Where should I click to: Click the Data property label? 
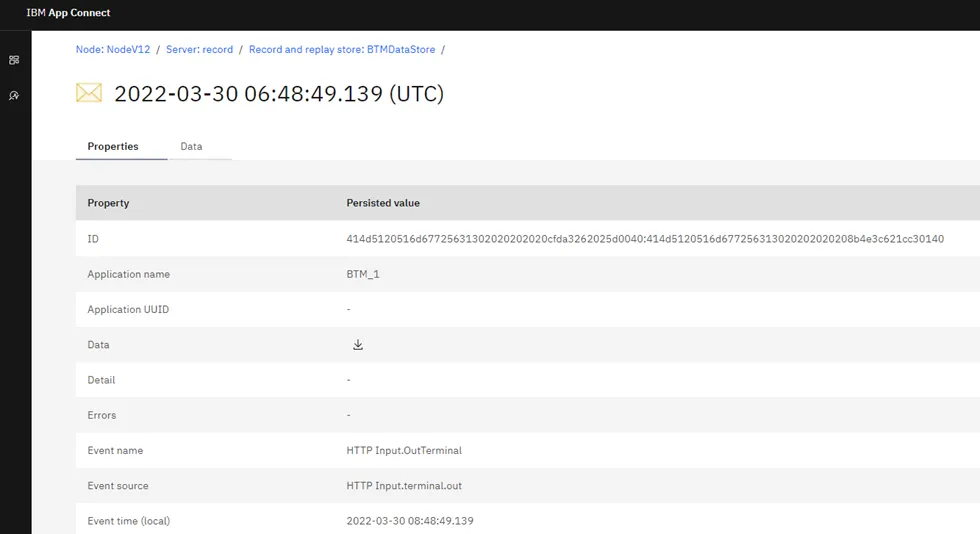pos(98,345)
